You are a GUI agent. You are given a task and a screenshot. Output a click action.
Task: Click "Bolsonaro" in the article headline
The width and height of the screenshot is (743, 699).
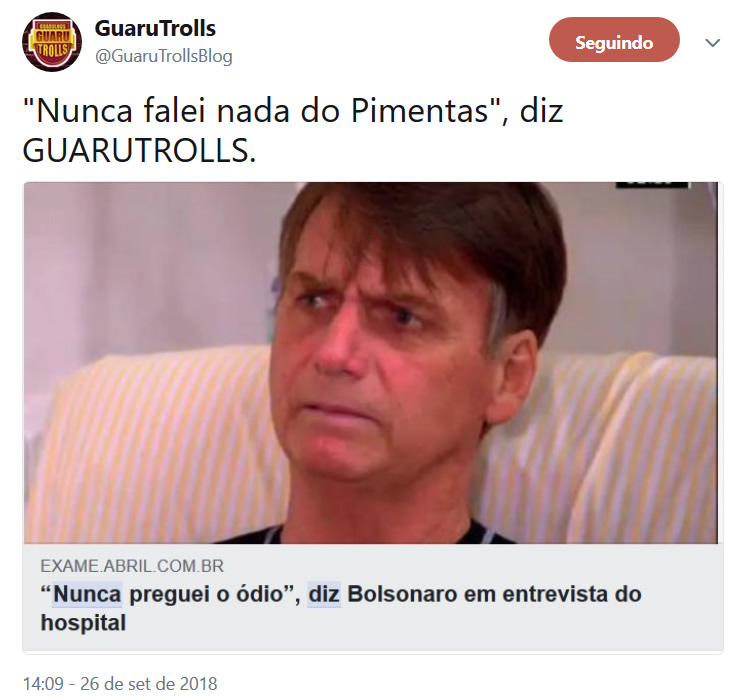click(x=402, y=594)
